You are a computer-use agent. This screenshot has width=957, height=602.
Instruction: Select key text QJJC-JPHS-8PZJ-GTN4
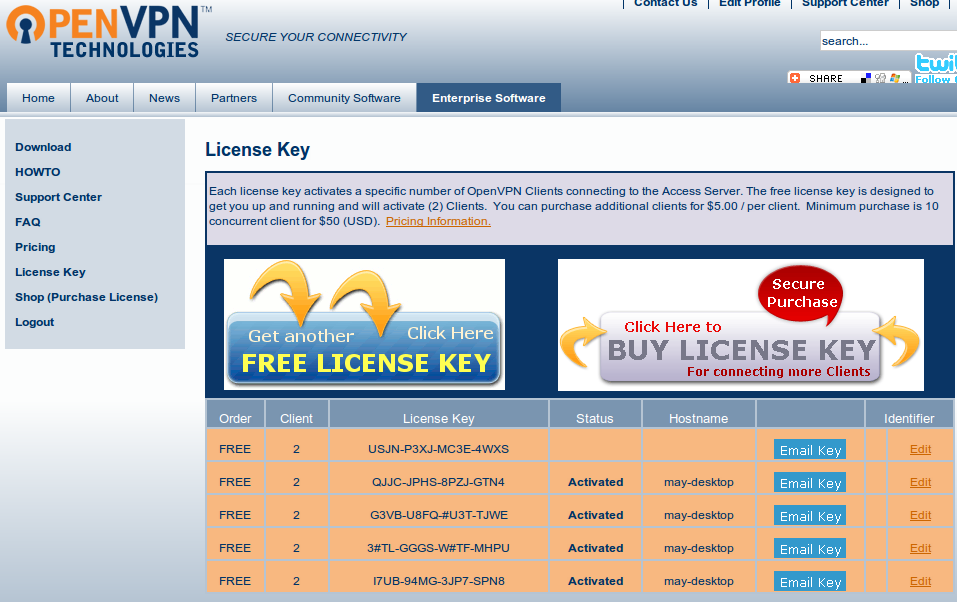pos(438,482)
